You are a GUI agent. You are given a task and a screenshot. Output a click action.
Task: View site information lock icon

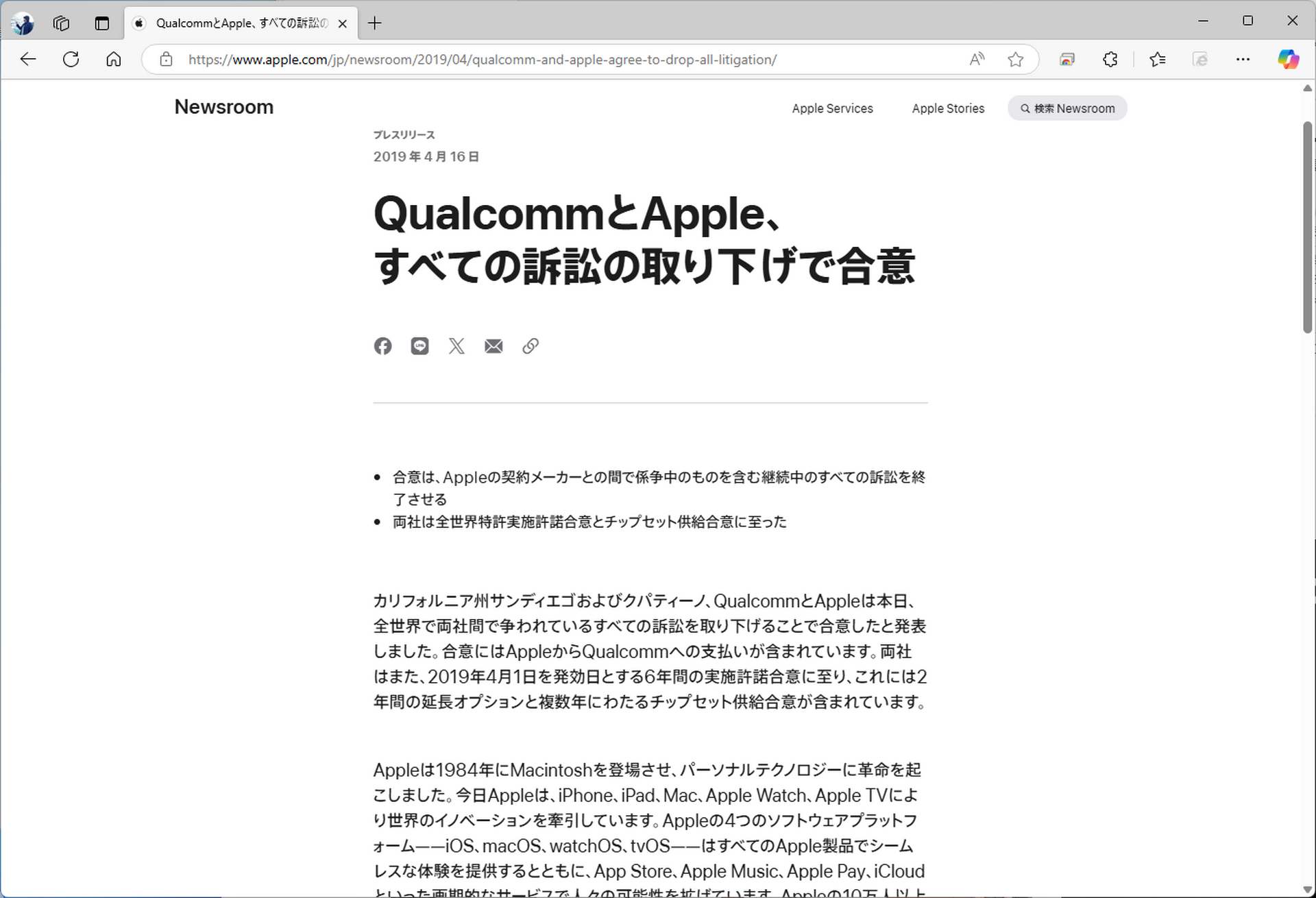pyautogui.click(x=166, y=60)
